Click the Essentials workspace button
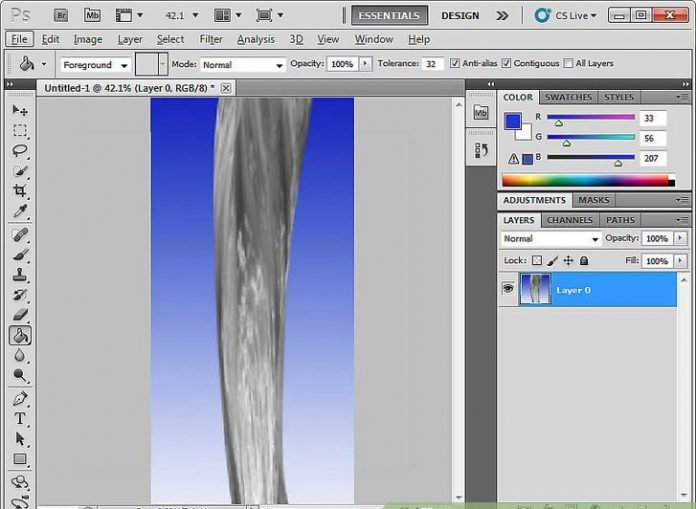The image size is (696, 509). (390, 15)
